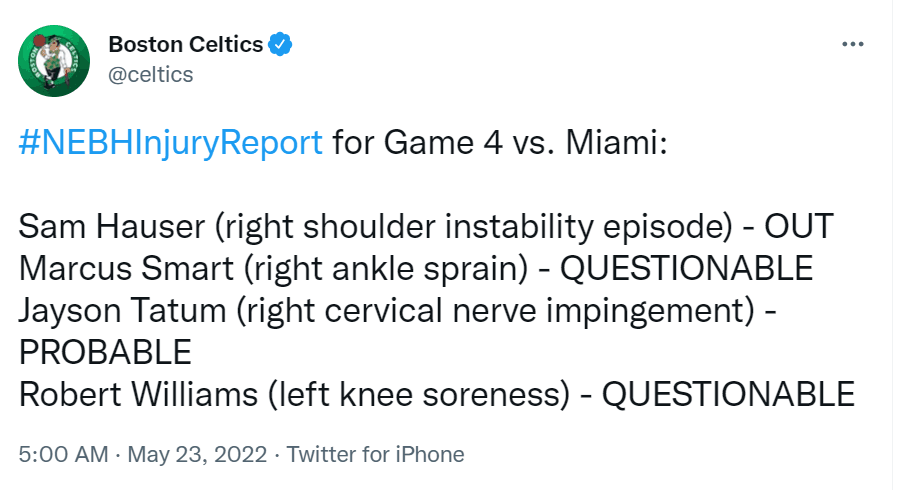This screenshot has width=901, height=490.
Task: Click the Marcus Smart name in the tweet
Action: click(126, 268)
